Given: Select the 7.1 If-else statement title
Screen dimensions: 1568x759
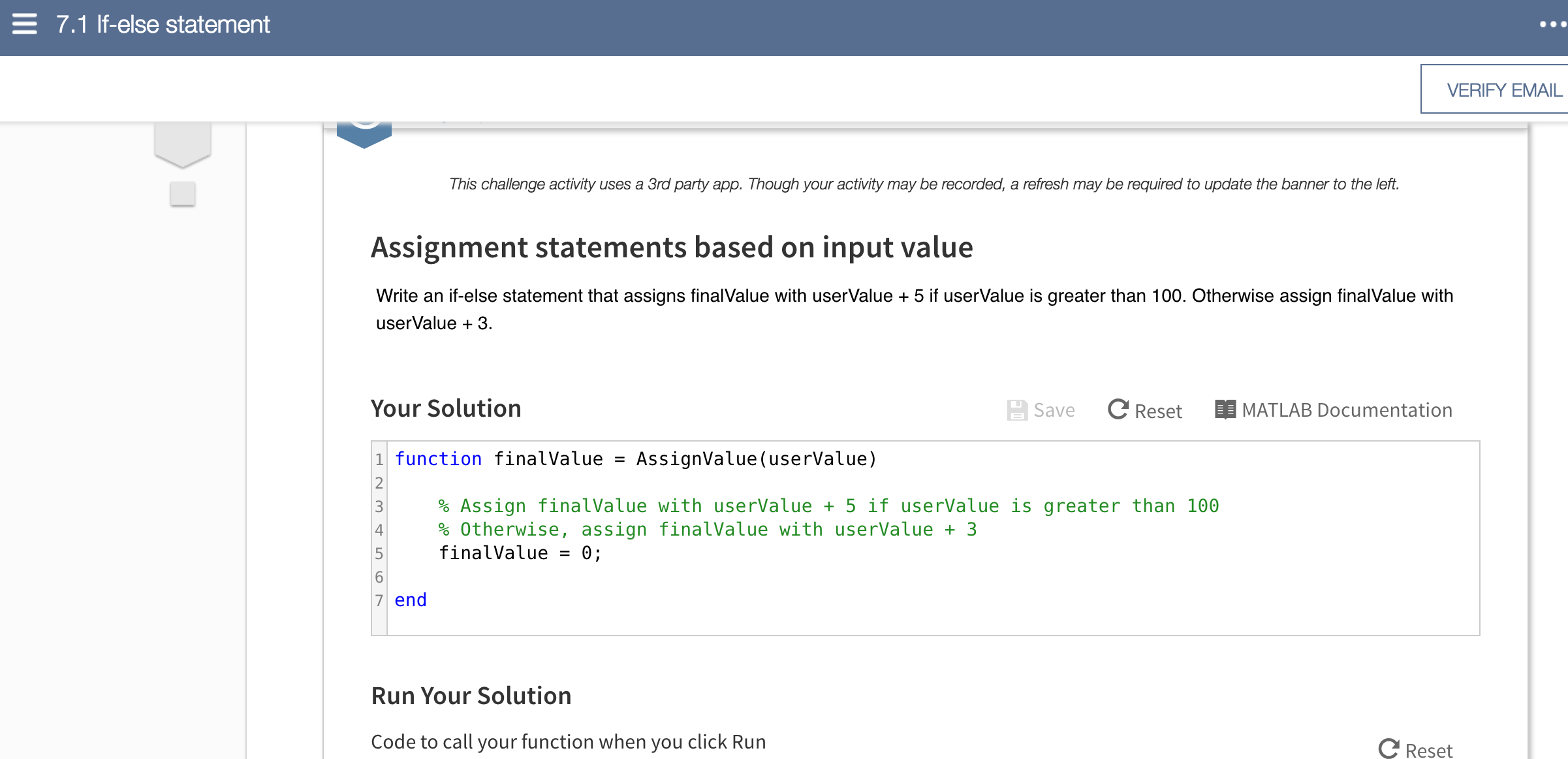Looking at the screenshot, I should pyautogui.click(x=162, y=25).
